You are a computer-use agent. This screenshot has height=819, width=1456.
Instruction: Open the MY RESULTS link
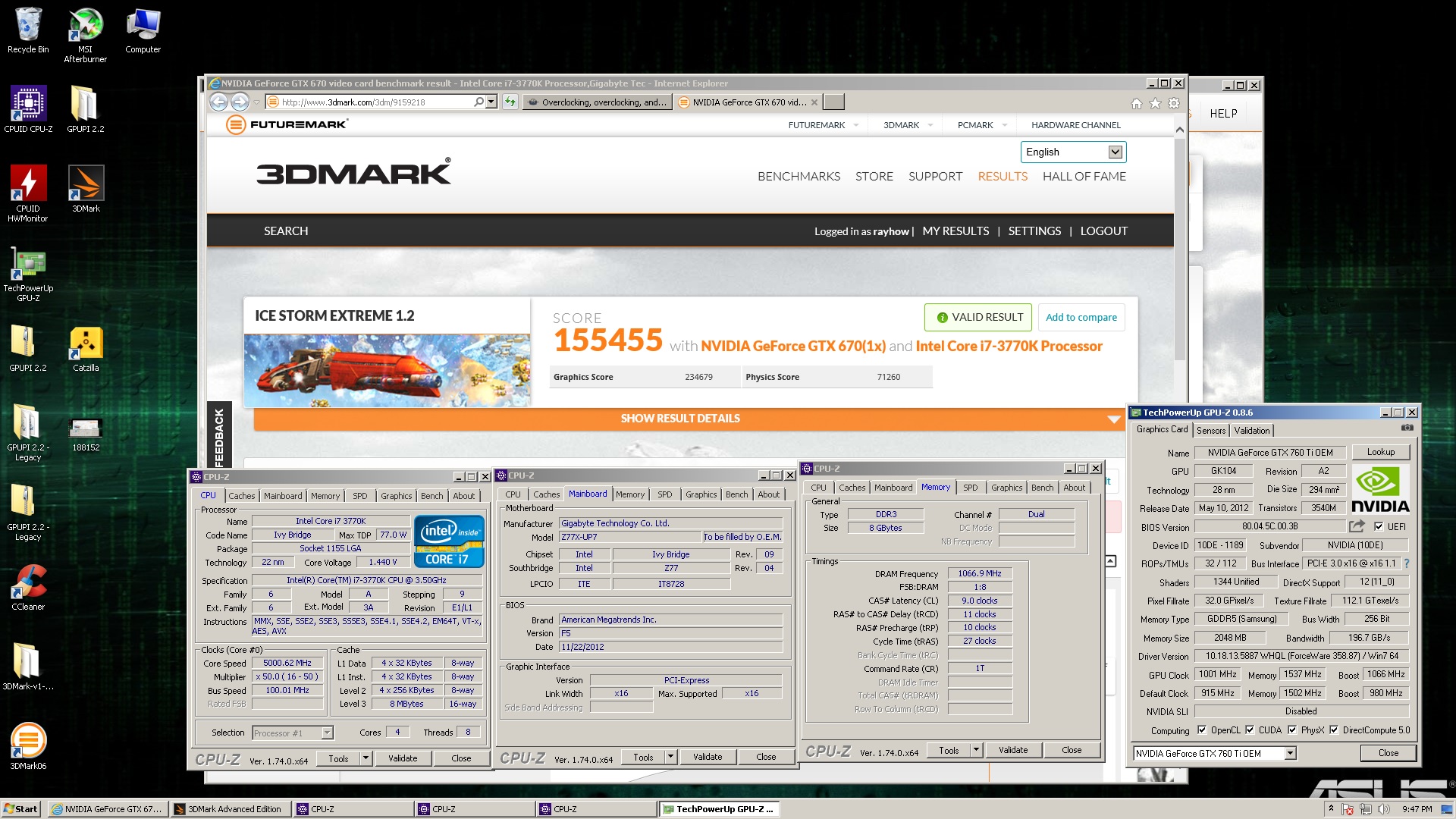click(x=955, y=231)
